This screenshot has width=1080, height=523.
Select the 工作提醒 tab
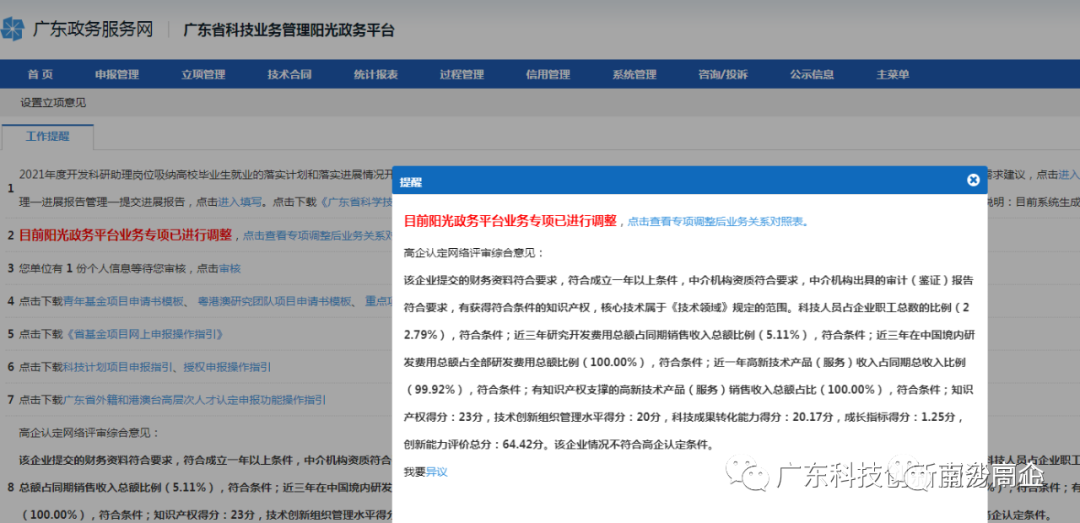click(x=48, y=136)
